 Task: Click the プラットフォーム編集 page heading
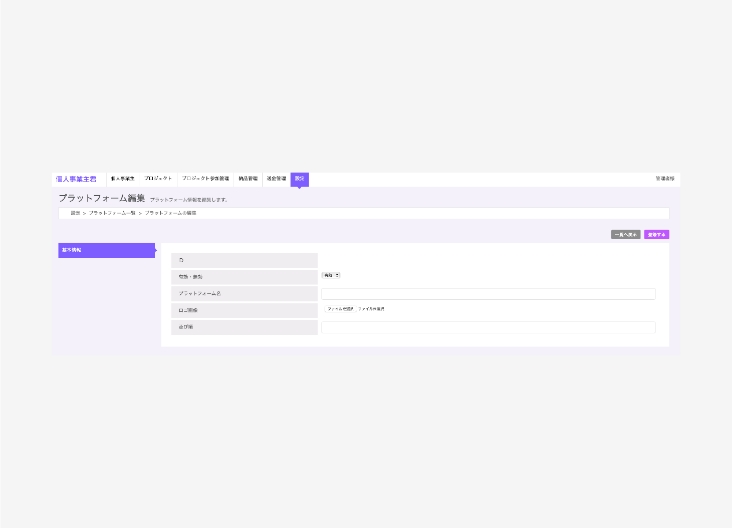102,198
